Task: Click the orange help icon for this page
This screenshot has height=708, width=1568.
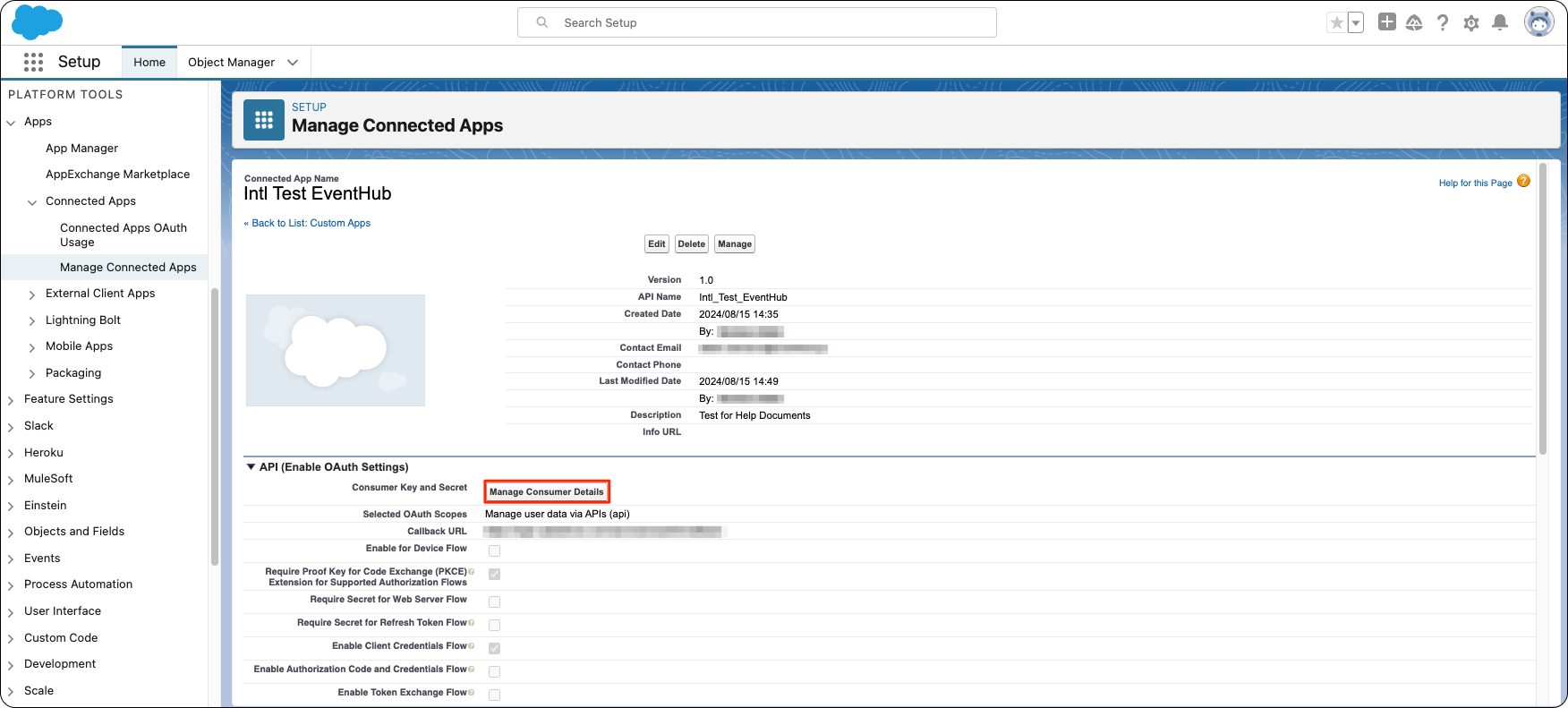Action: pos(1523,181)
